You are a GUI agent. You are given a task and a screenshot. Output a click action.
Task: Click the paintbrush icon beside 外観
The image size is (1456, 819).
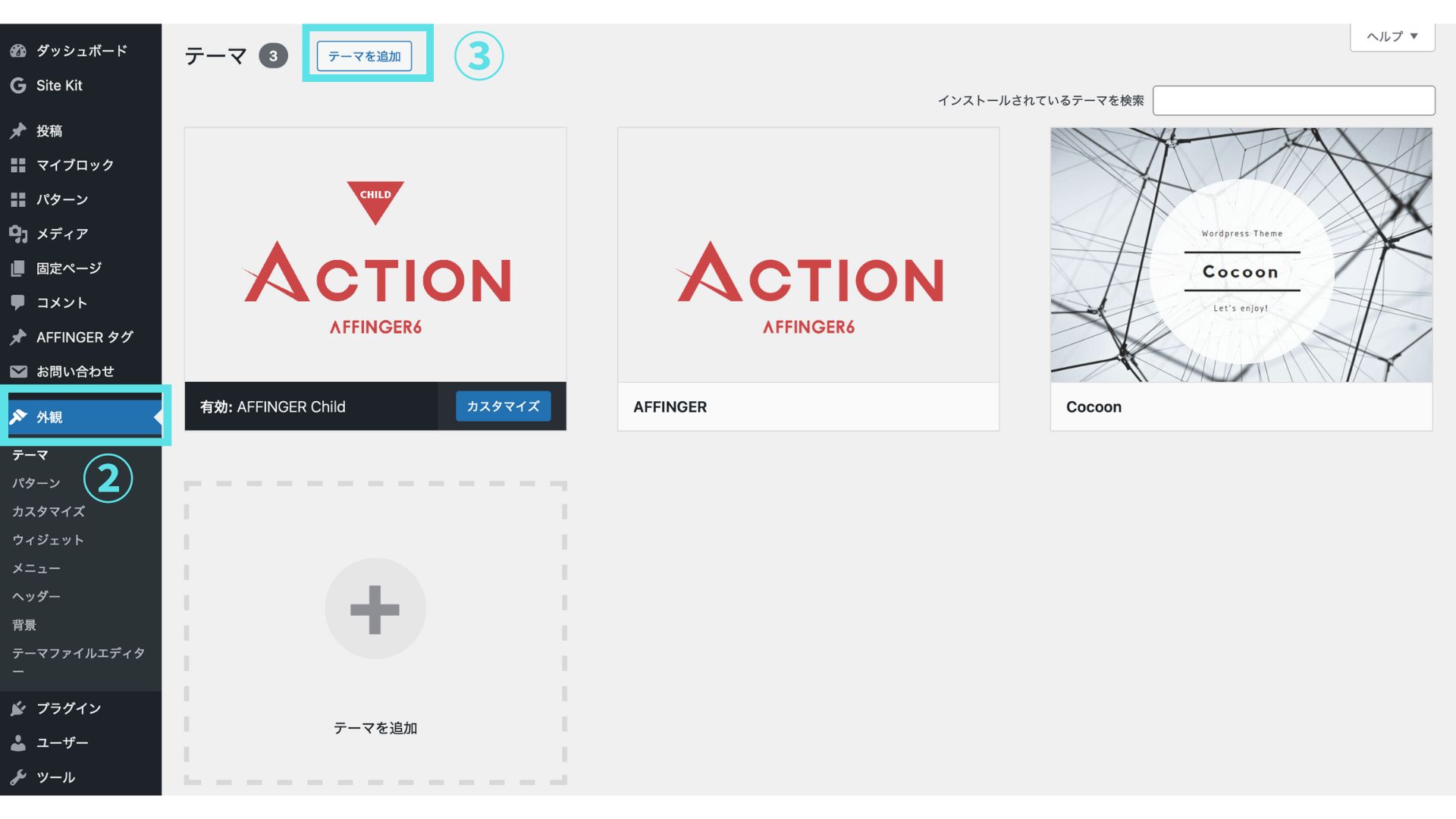[18, 417]
